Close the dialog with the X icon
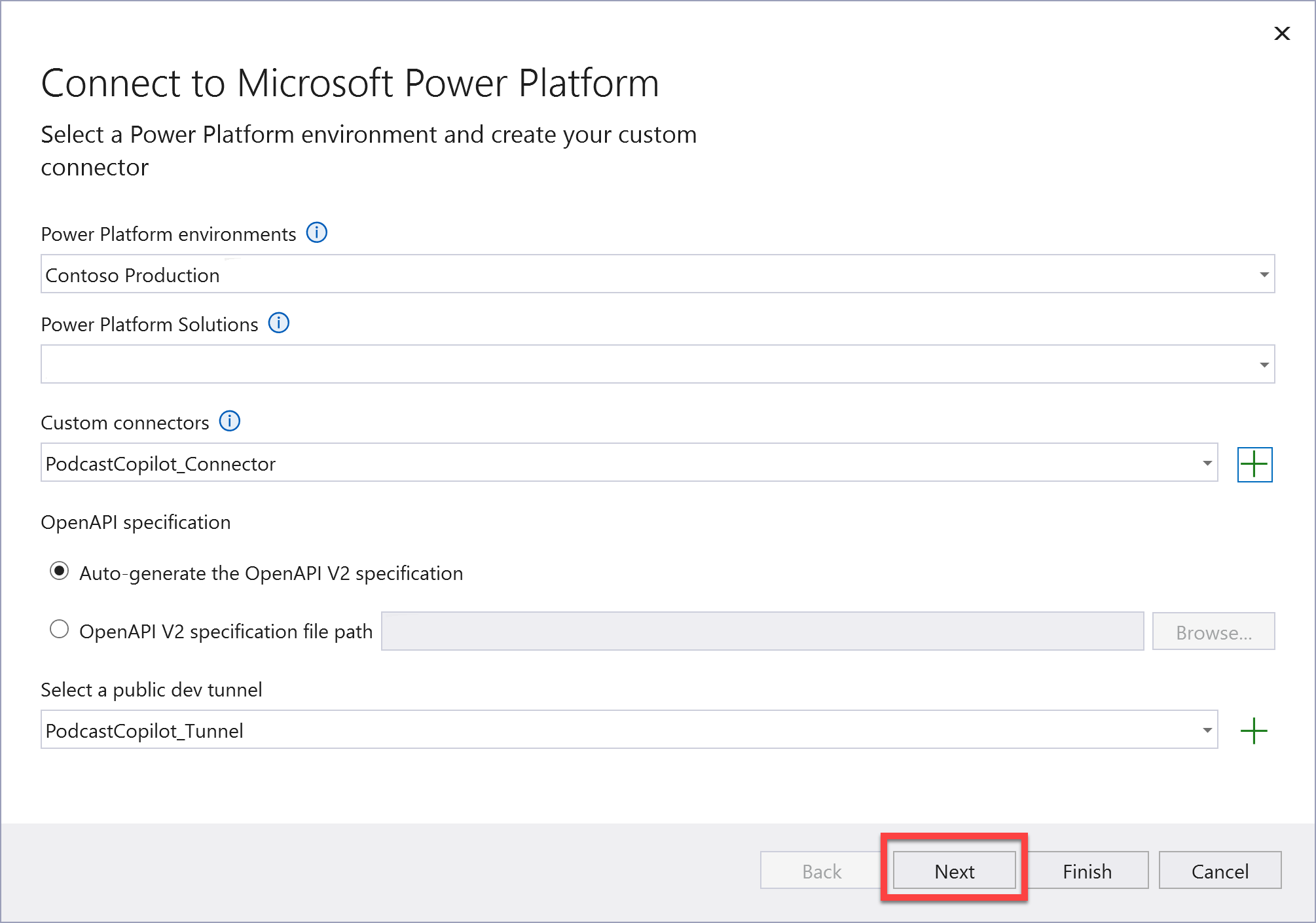This screenshot has width=1316, height=923. click(x=1281, y=33)
